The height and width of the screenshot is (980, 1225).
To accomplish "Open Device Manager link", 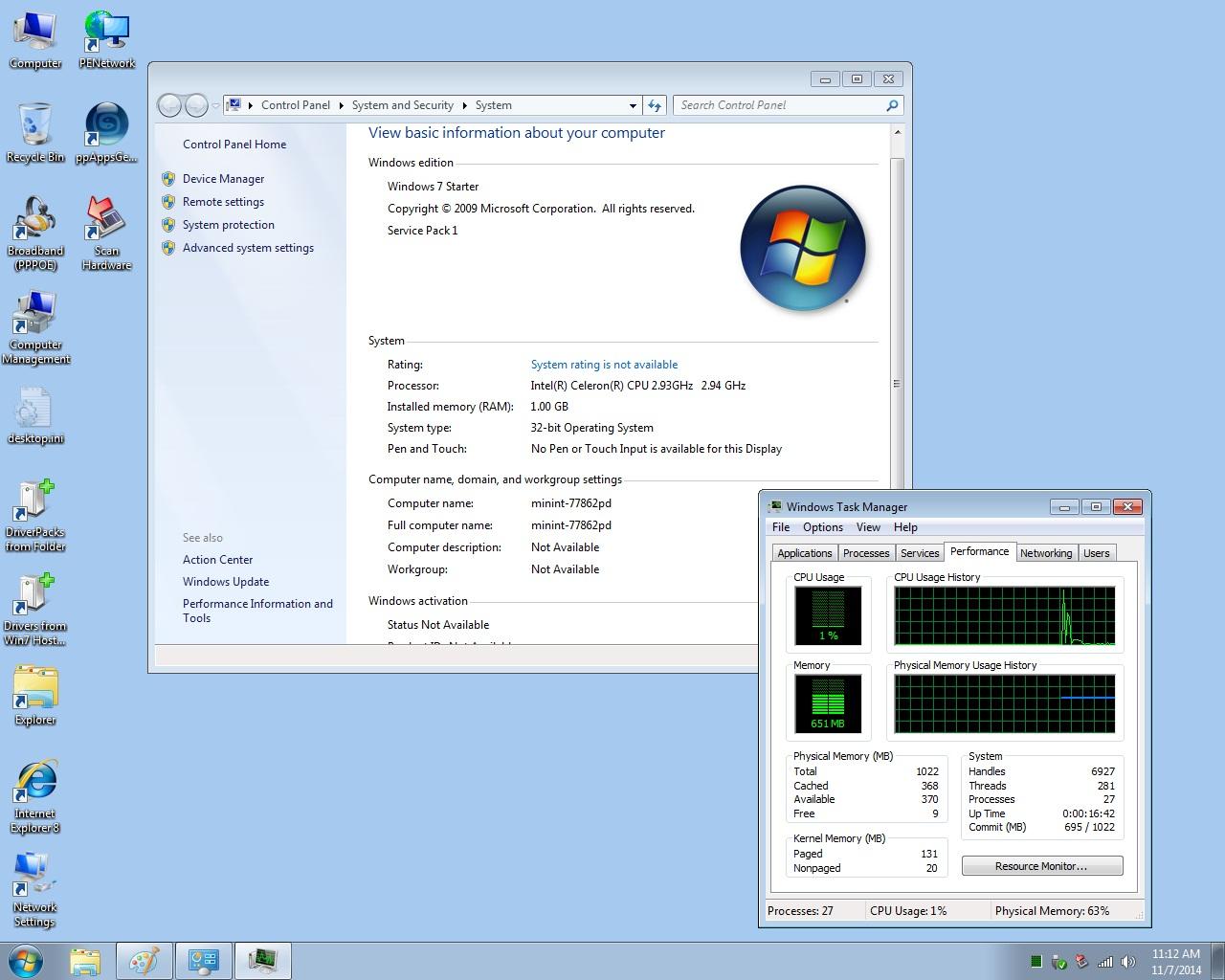I will [223, 179].
